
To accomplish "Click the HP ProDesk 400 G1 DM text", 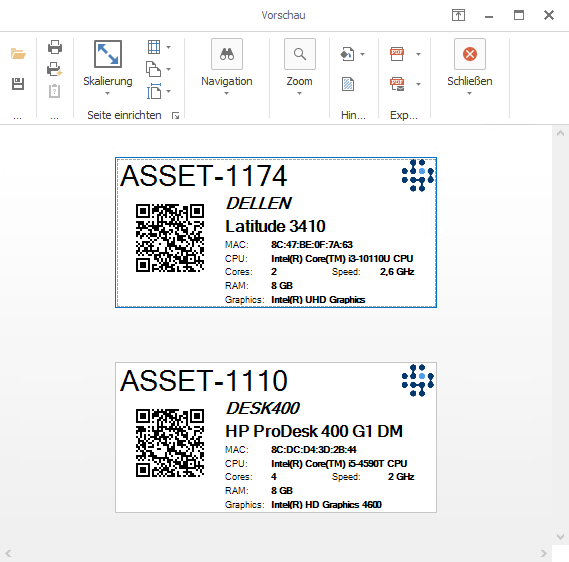I will (314, 431).
